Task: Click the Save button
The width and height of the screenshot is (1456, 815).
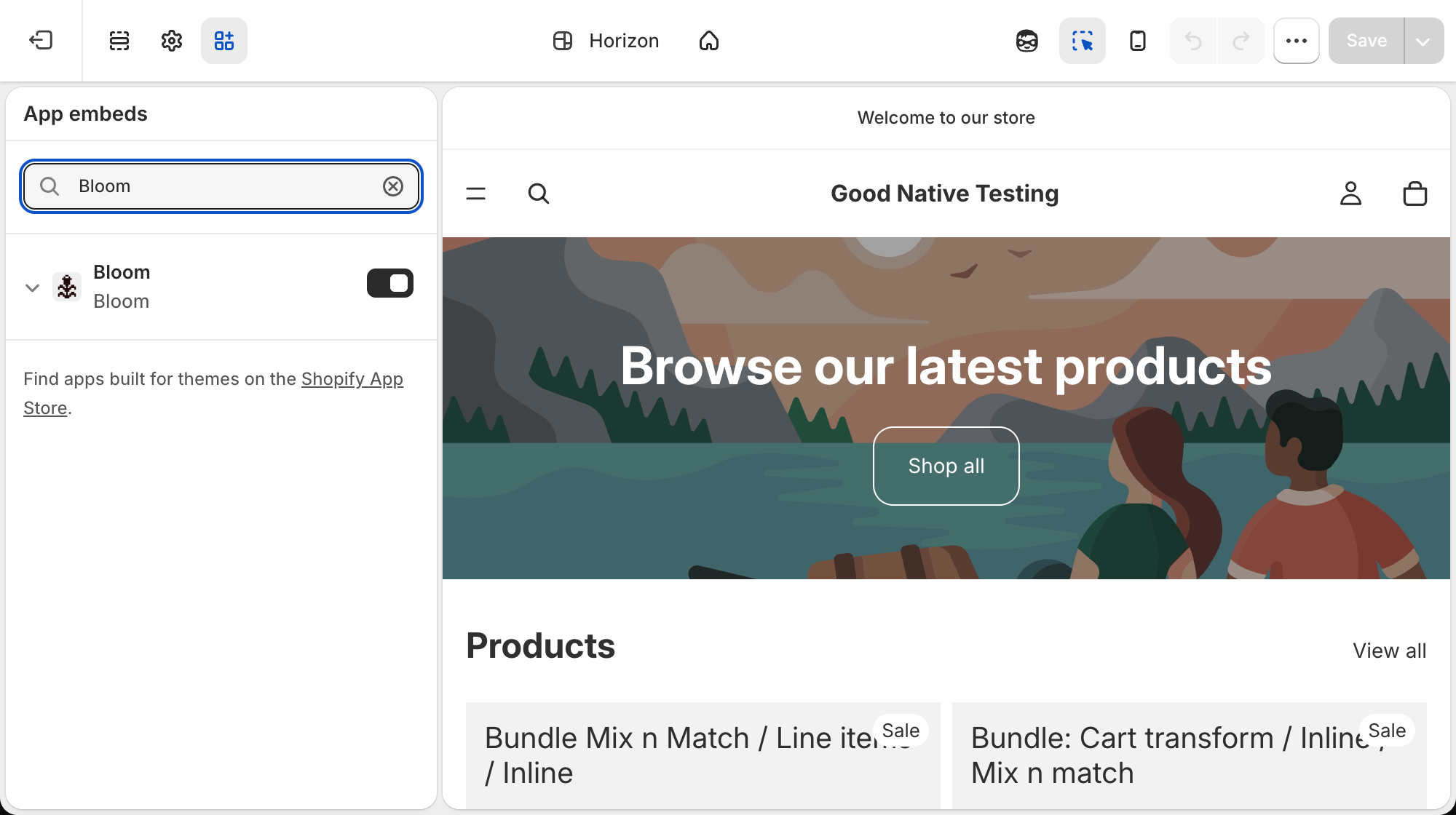Action: pyautogui.click(x=1366, y=41)
